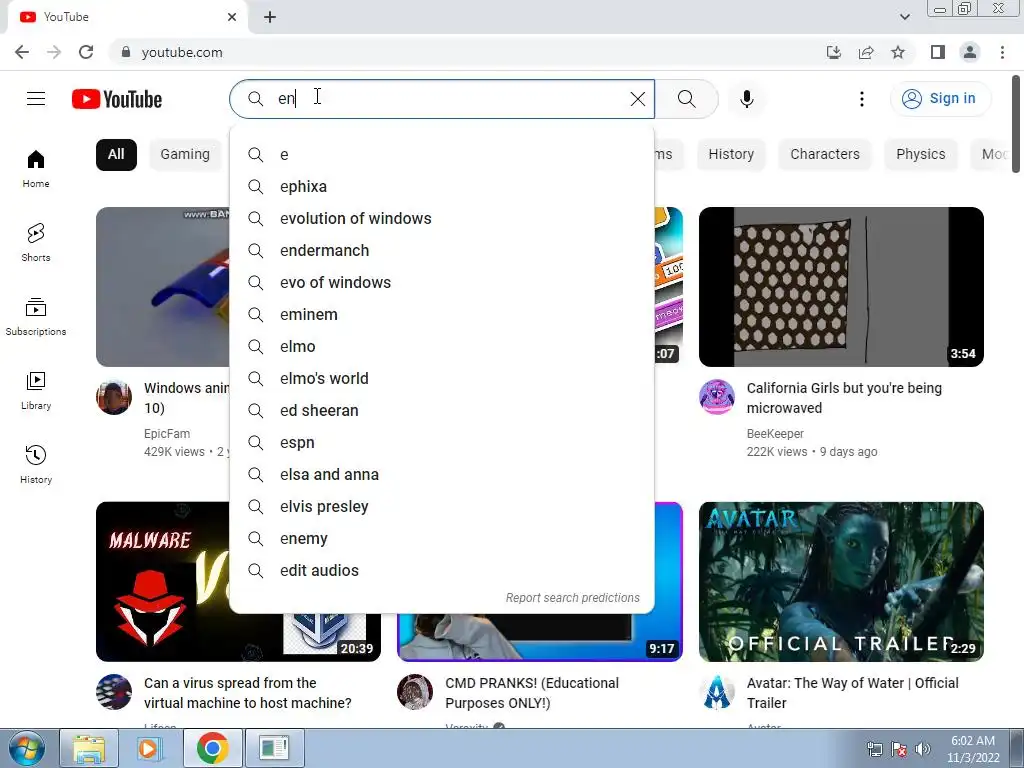The width and height of the screenshot is (1024, 768).
Task: Open Windows Media Player from taskbar
Action: (x=150, y=748)
